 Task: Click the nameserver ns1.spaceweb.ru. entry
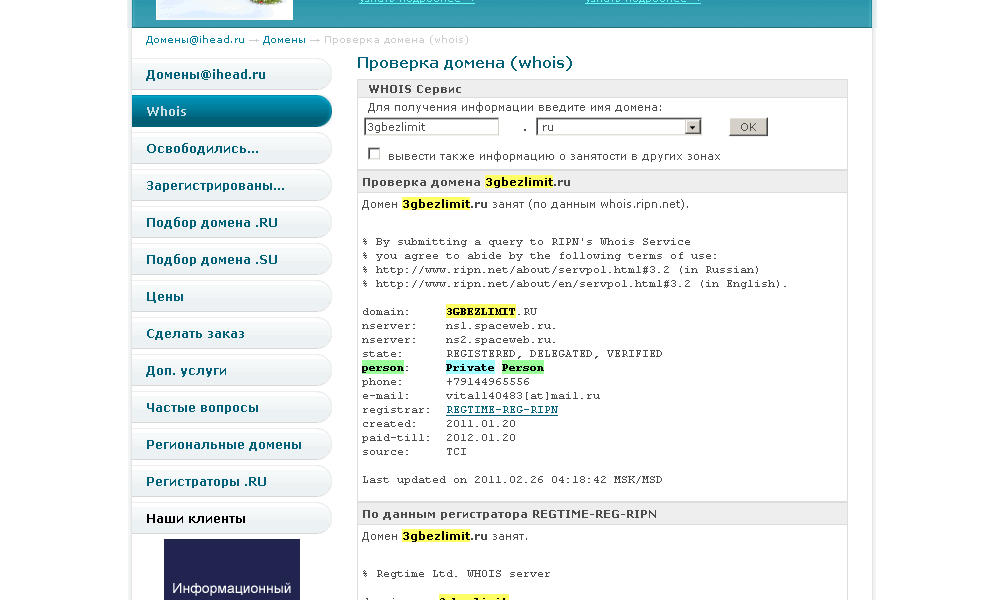[x=501, y=326]
